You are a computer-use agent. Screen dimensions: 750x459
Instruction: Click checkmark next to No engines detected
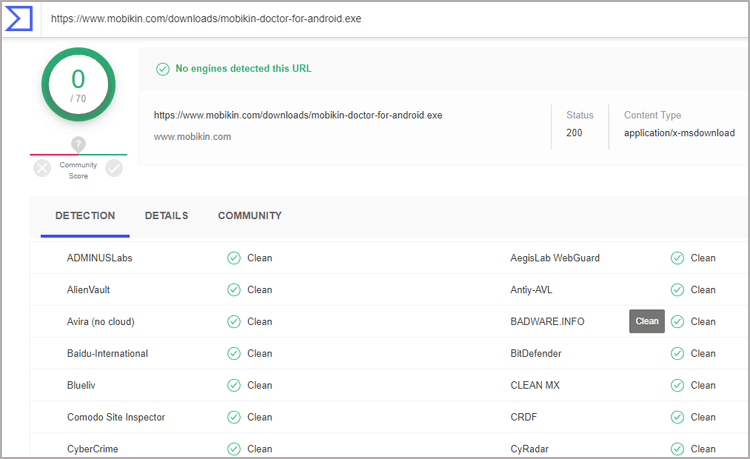163,69
